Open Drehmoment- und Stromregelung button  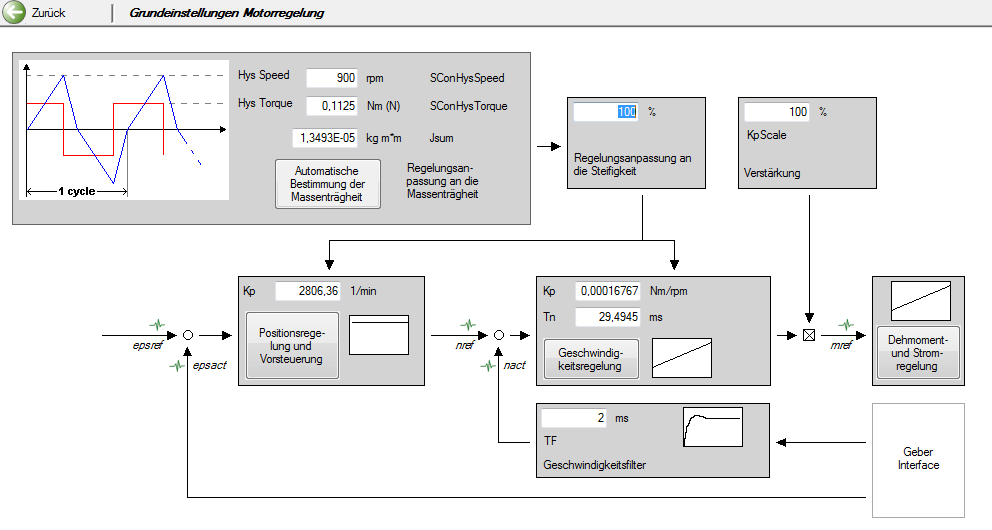[917, 353]
